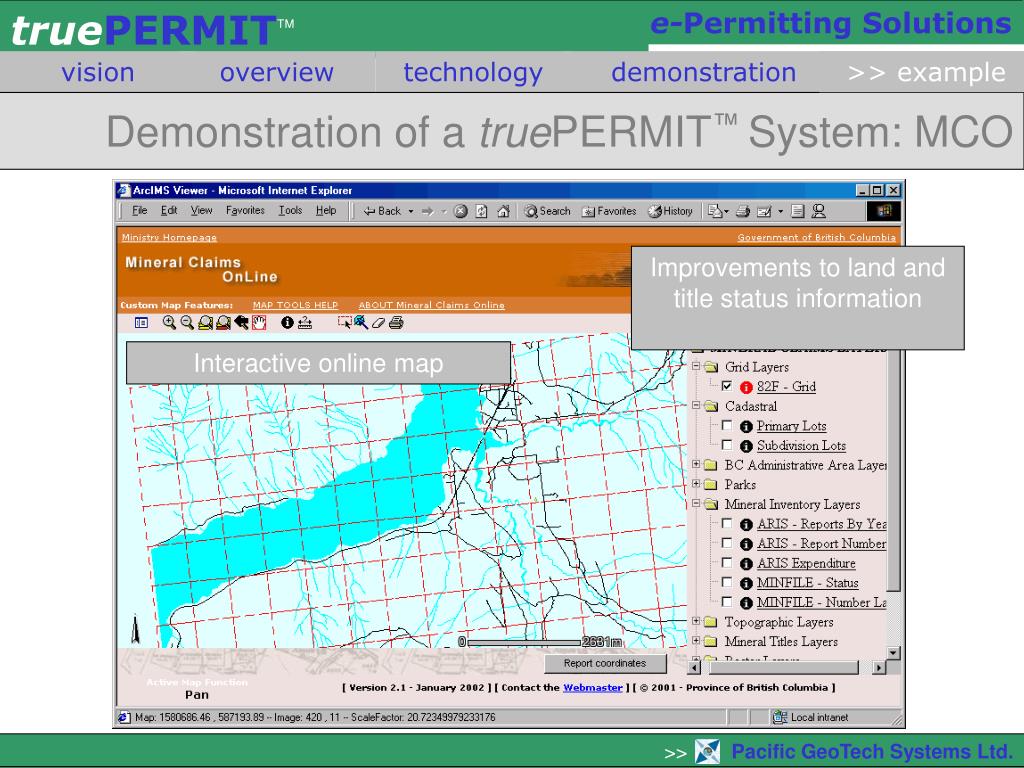Click the browser Refresh button
1024x768 pixels.
[x=481, y=211]
